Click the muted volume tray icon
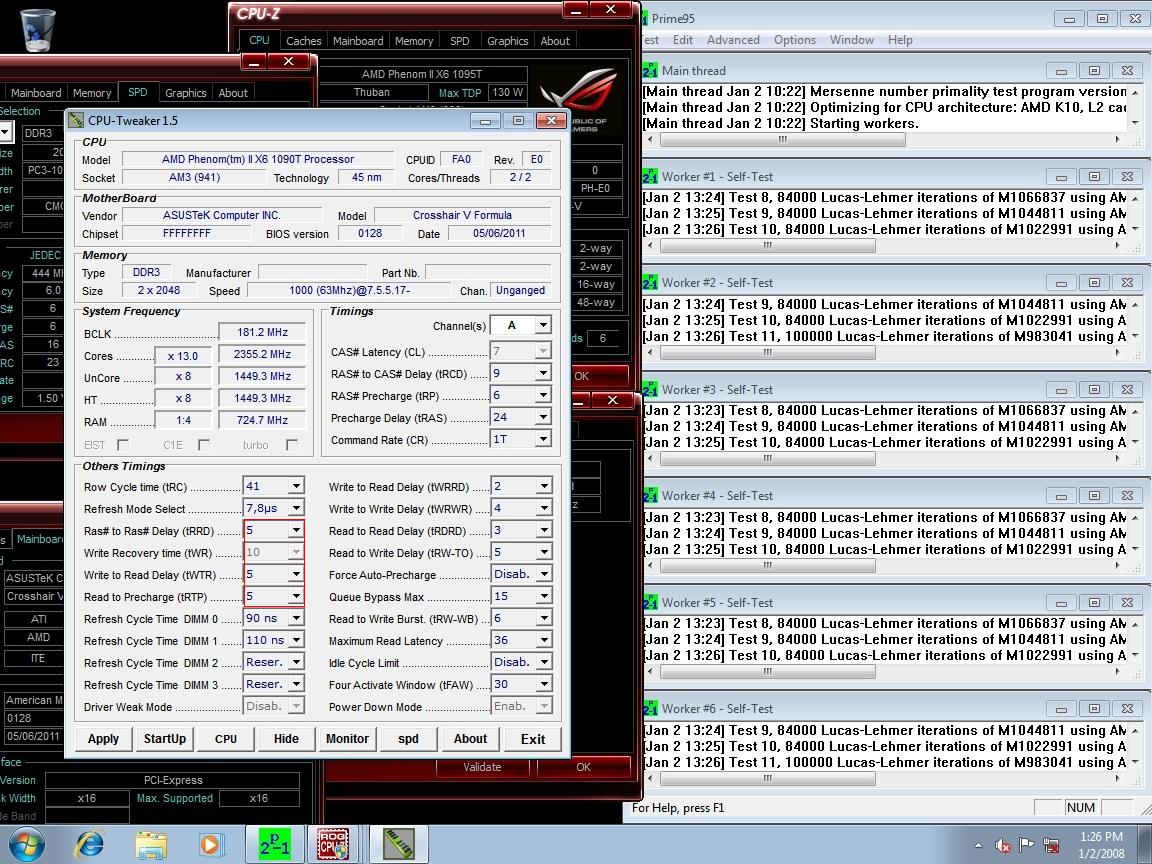Image resolution: width=1152 pixels, height=864 pixels. coord(1002,846)
